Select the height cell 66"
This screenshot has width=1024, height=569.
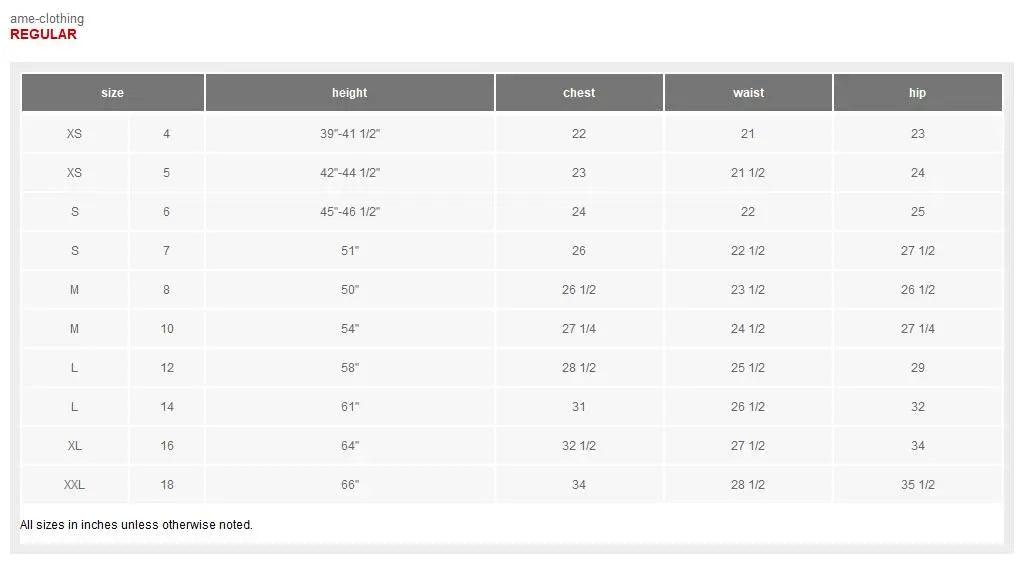(350, 485)
